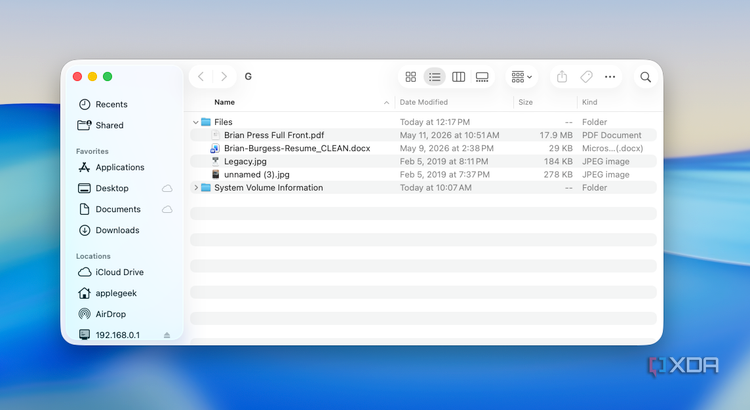Select Brian Press Full Front.pdf
This screenshot has width=750, height=410.
[x=423, y=135]
